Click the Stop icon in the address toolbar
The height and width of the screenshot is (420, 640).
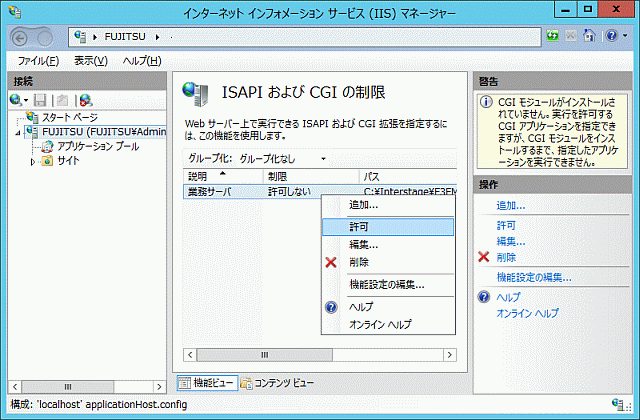[x=571, y=36]
